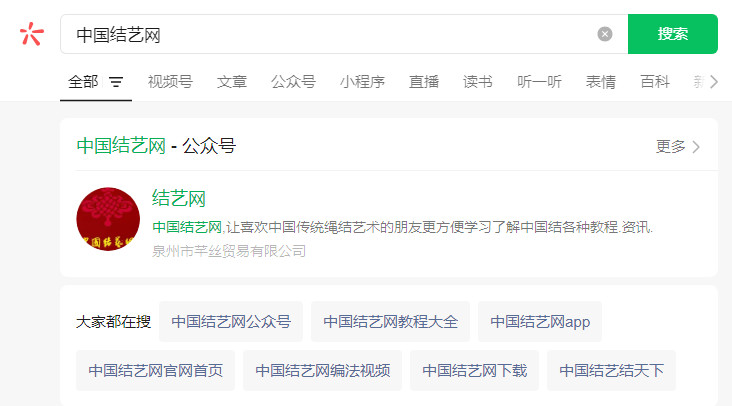Switch to the 公众号 tab
This screenshot has height=406, width=732.
[293, 82]
